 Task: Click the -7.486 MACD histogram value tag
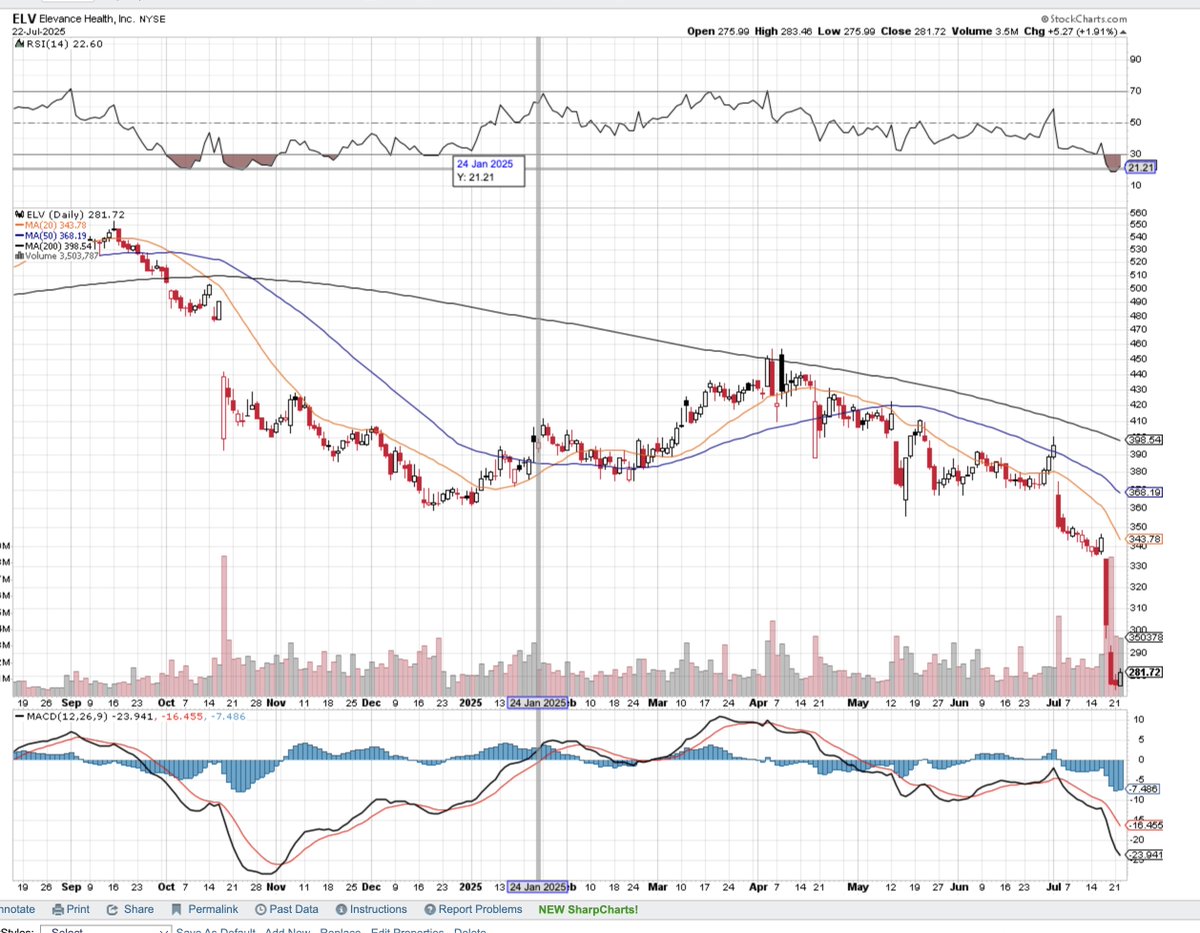[x=1141, y=788]
